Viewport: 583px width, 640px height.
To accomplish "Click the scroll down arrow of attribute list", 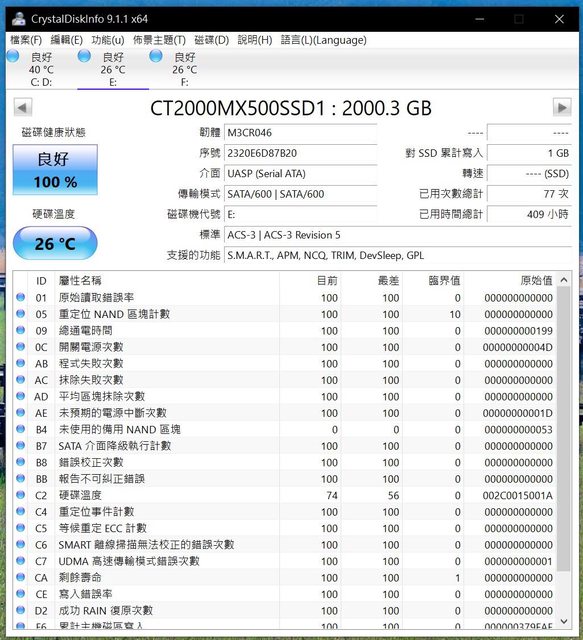I will tap(564, 621).
